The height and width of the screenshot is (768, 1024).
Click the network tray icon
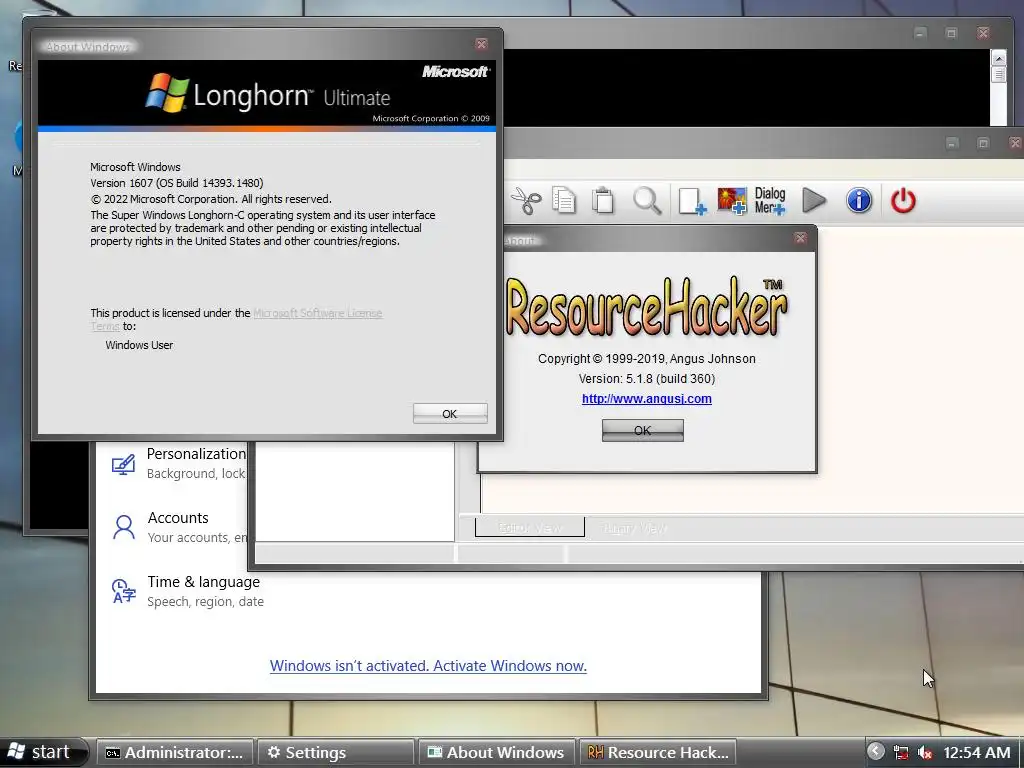[901, 752]
